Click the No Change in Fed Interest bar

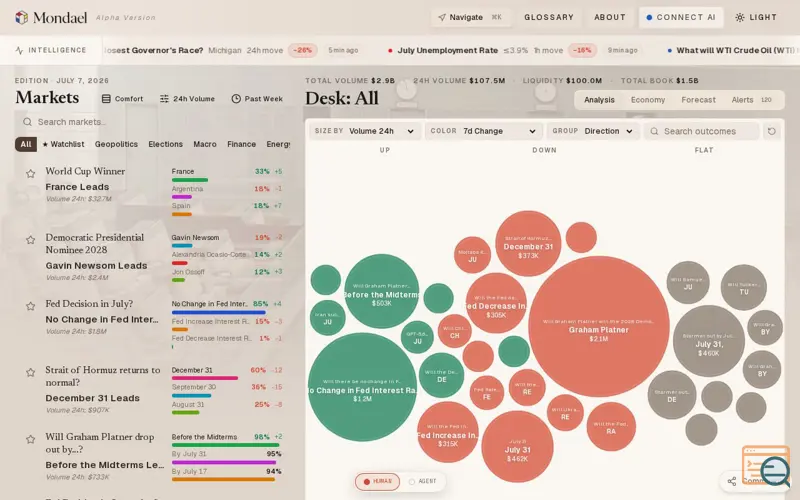tap(218, 312)
